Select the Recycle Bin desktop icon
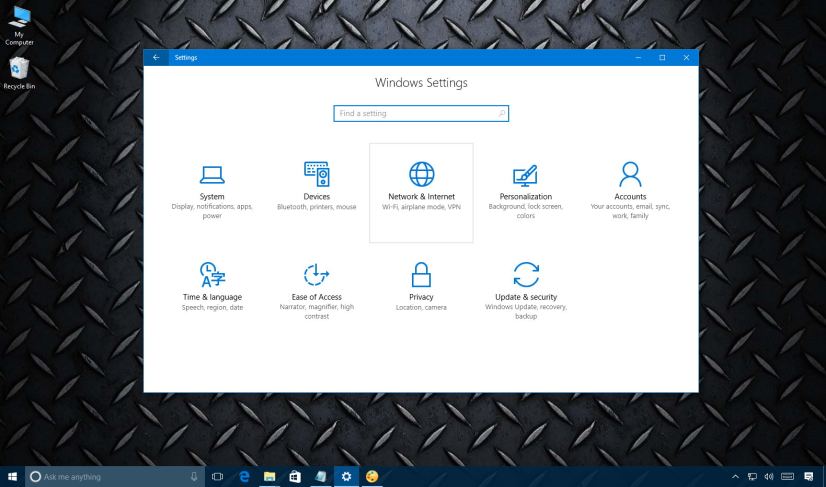This screenshot has height=487, width=826. [19, 73]
